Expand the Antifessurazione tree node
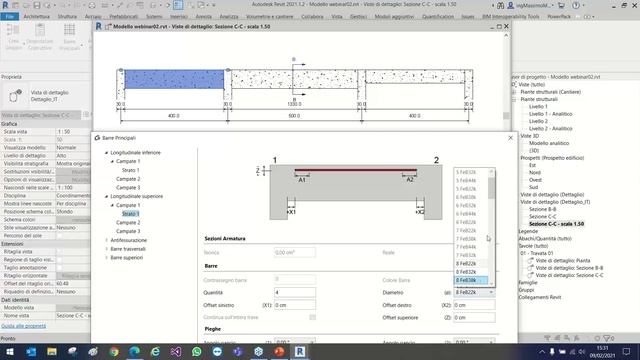This screenshot has height=360, width=640. coord(107,240)
